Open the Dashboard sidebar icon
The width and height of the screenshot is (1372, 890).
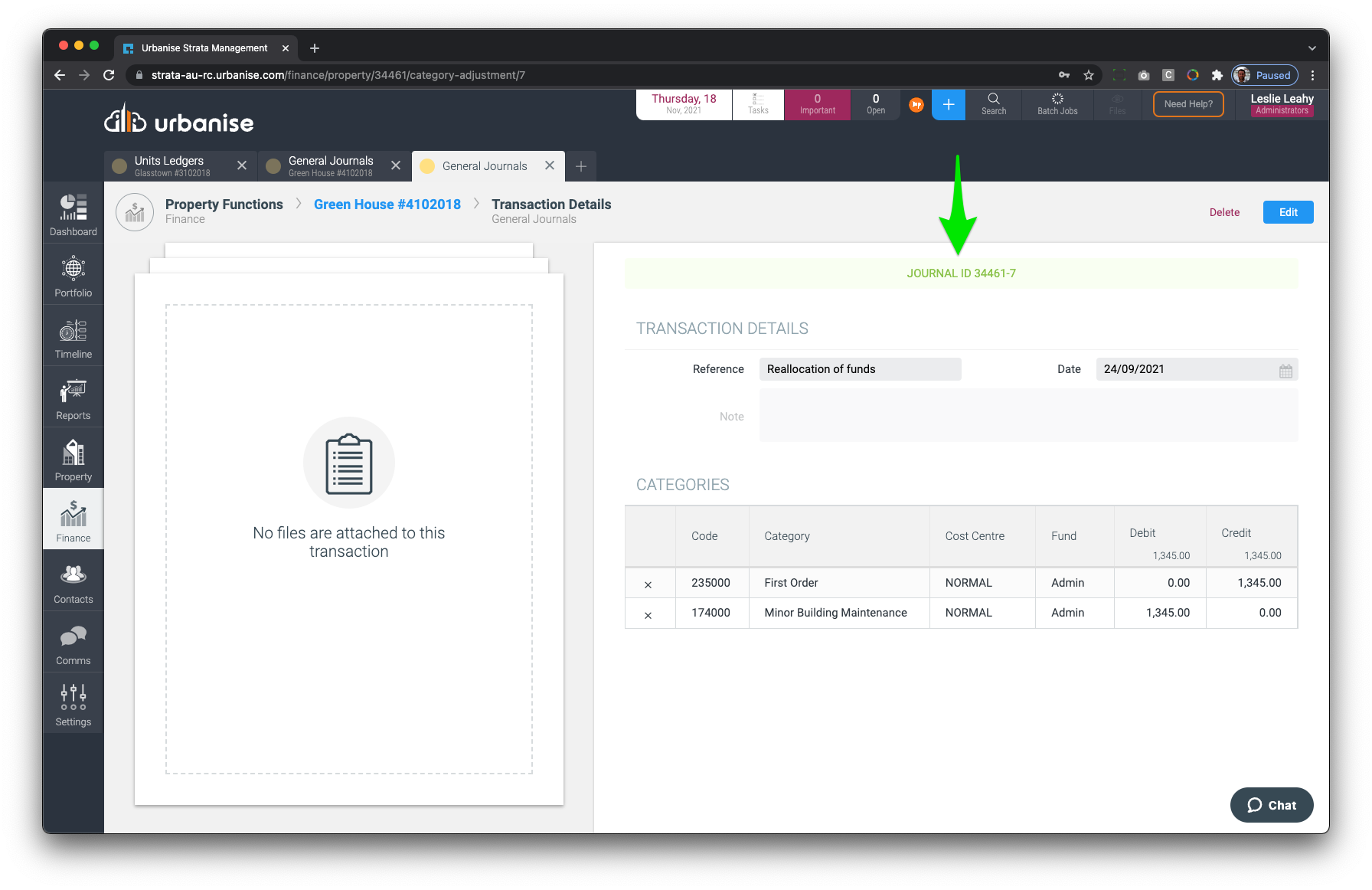coord(73,213)
